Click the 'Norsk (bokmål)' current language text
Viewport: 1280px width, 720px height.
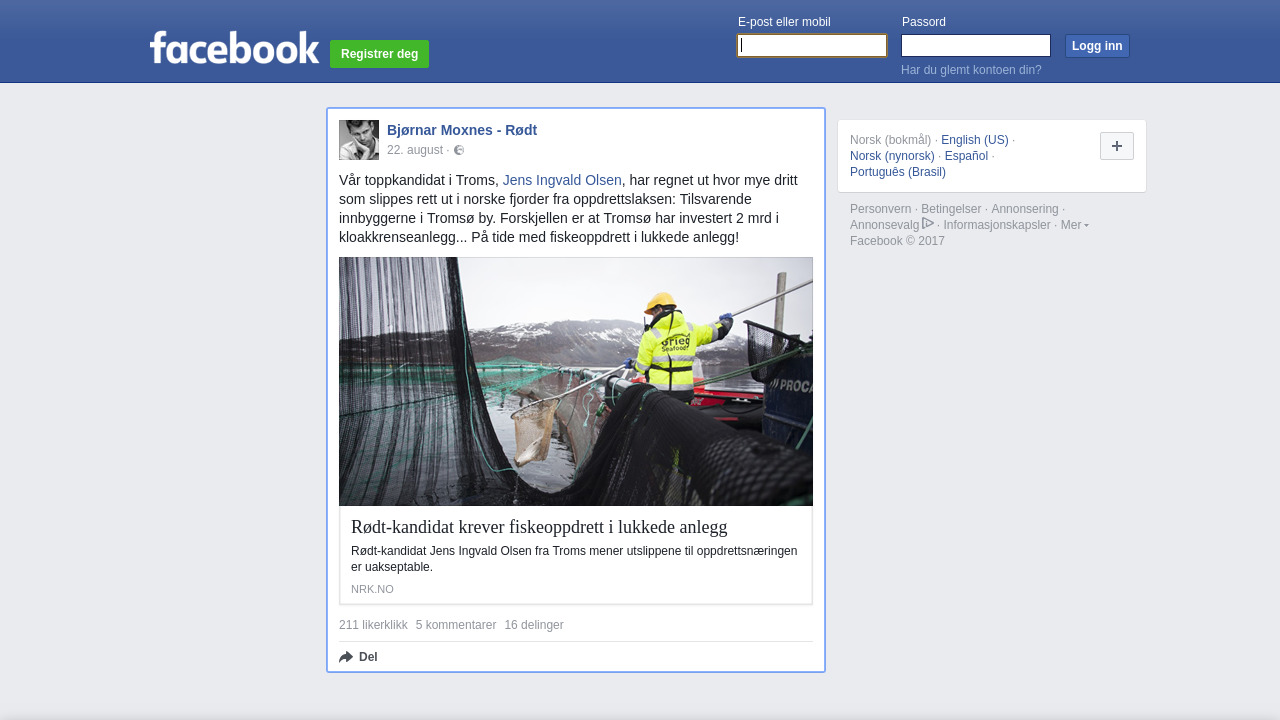click(890, 140)
